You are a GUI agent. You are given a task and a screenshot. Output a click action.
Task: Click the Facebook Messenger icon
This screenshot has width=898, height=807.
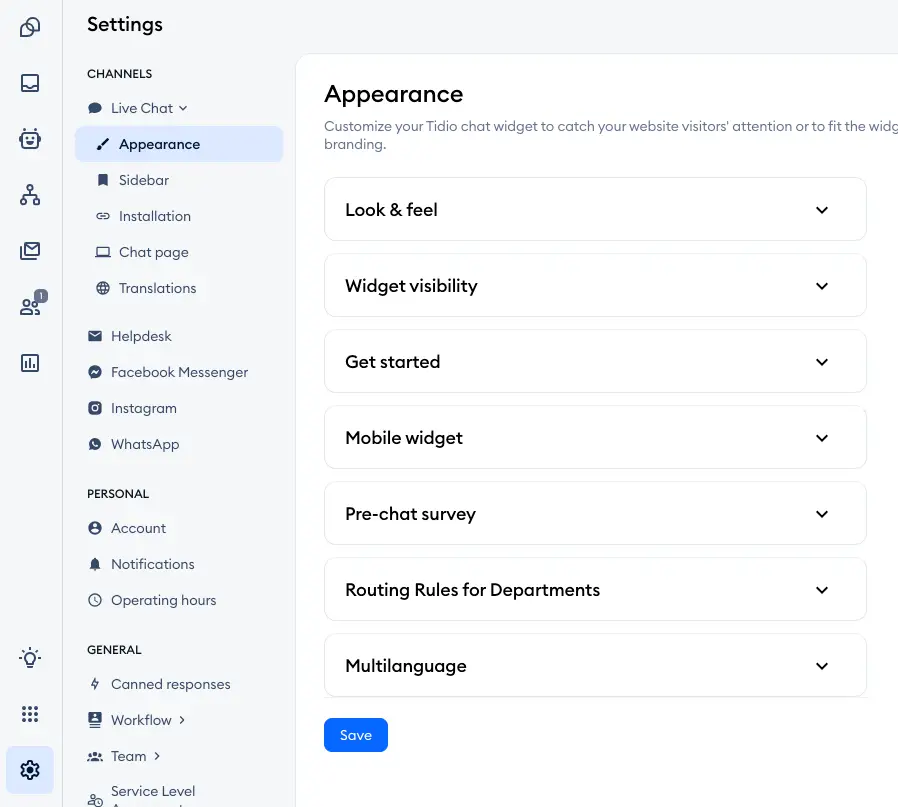point(95,372)
